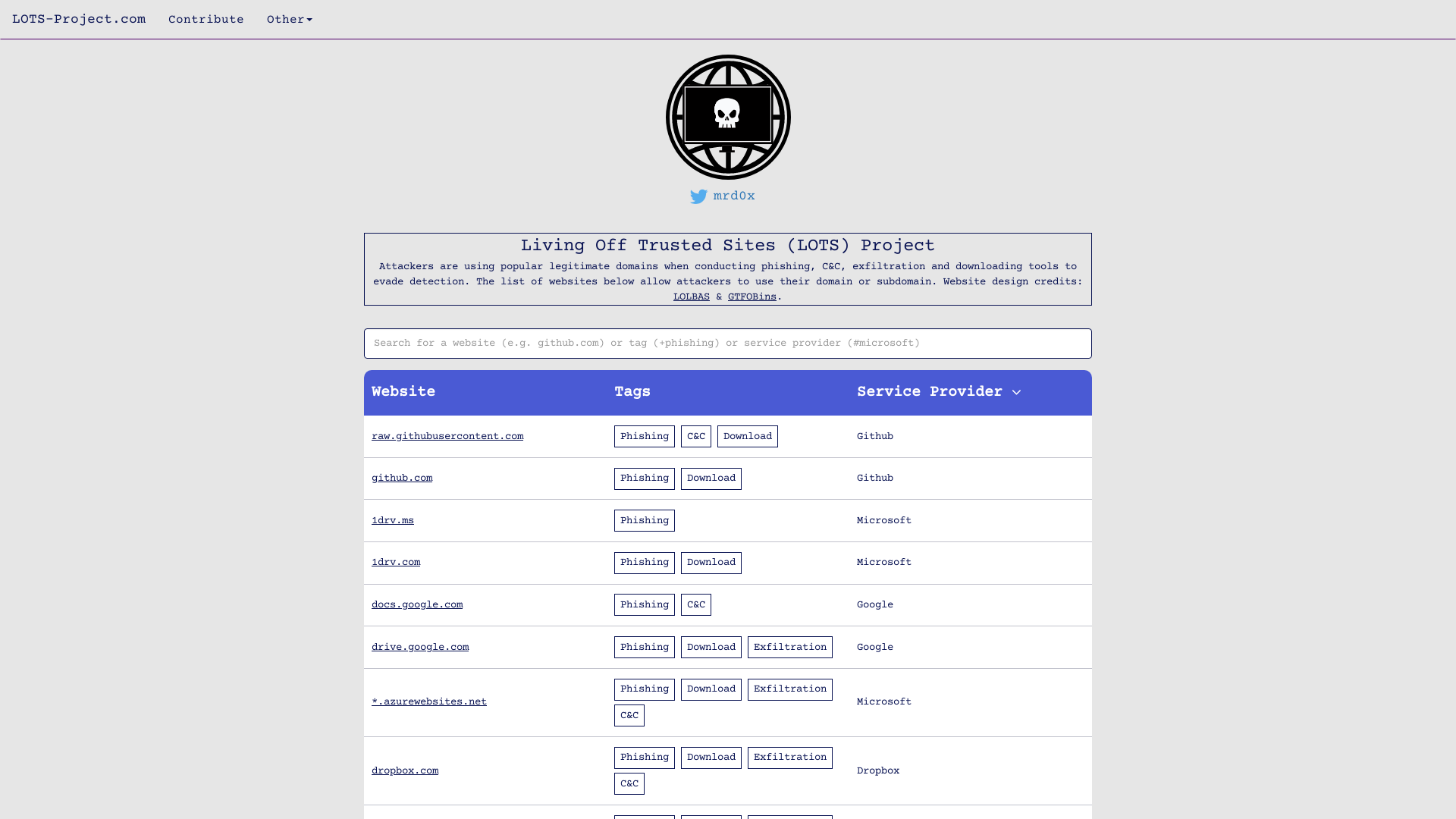
Task: Click the Exfiltration tag on drive.google.com
Action: [x=790, y=647]
